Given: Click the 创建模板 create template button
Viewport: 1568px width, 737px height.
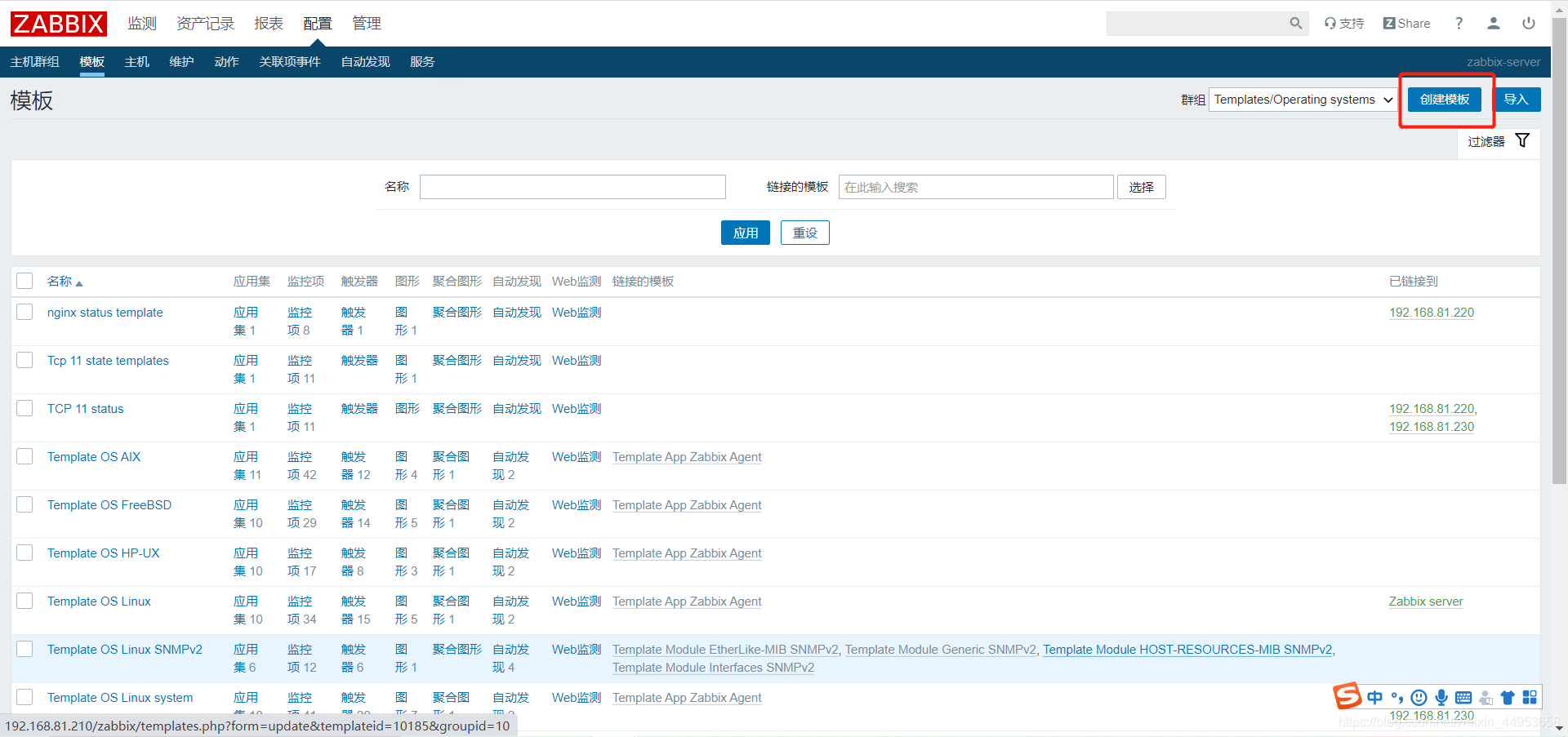Looking at the screenshot, I should pyautogui.click(x=1445, y=100).
